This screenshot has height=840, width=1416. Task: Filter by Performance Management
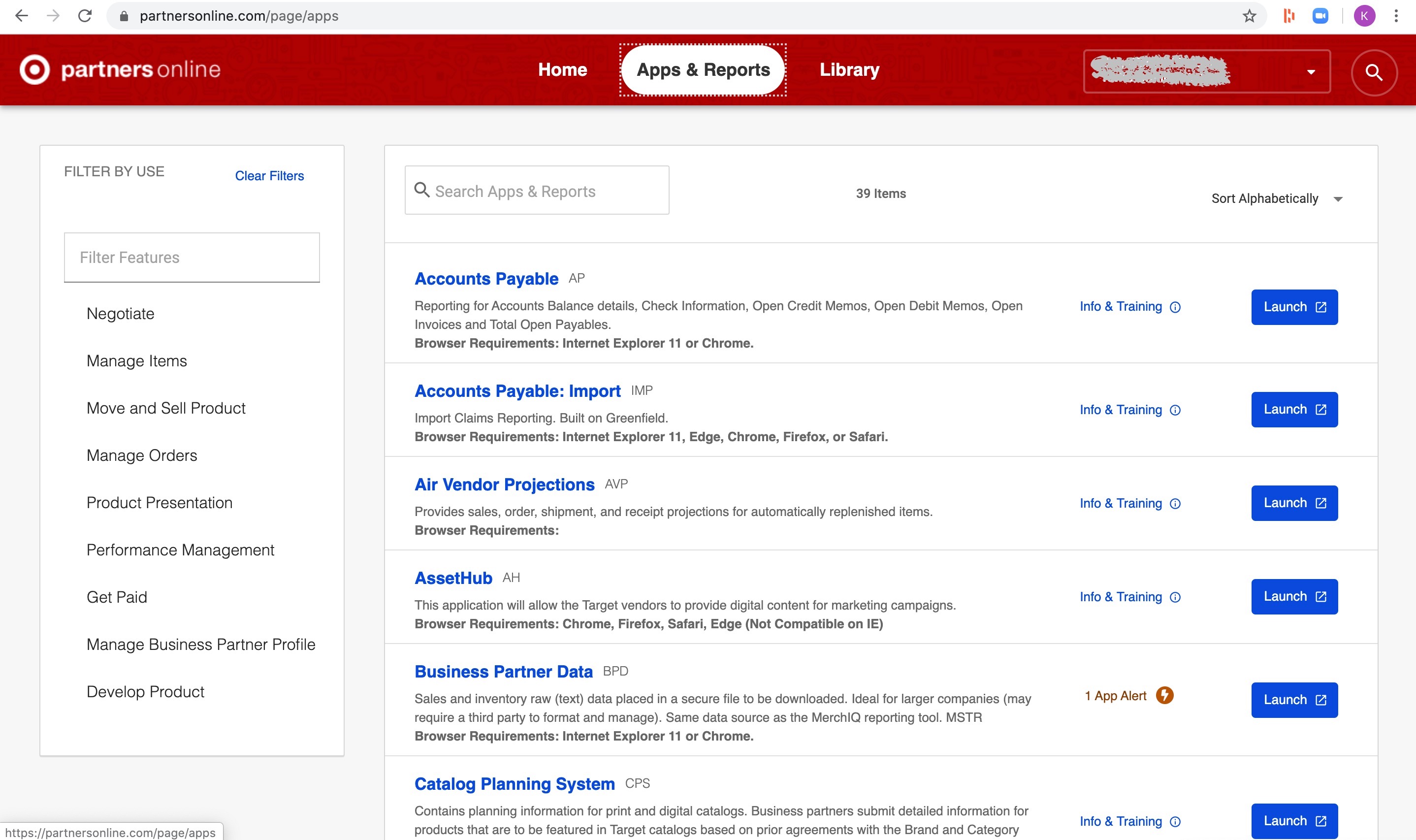pos(180,549)
